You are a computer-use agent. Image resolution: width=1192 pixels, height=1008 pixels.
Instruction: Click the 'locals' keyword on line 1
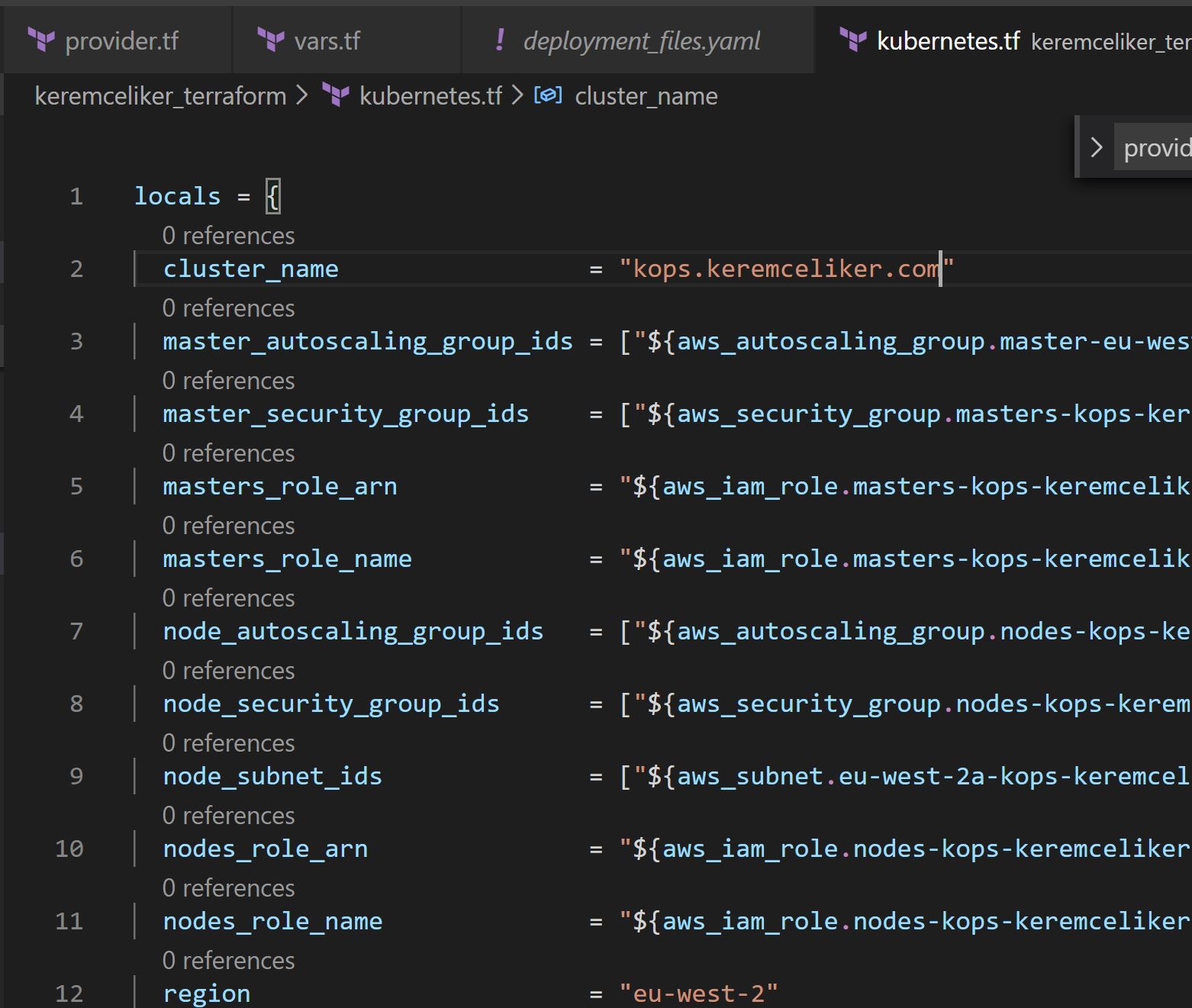(x=177, y=196)
